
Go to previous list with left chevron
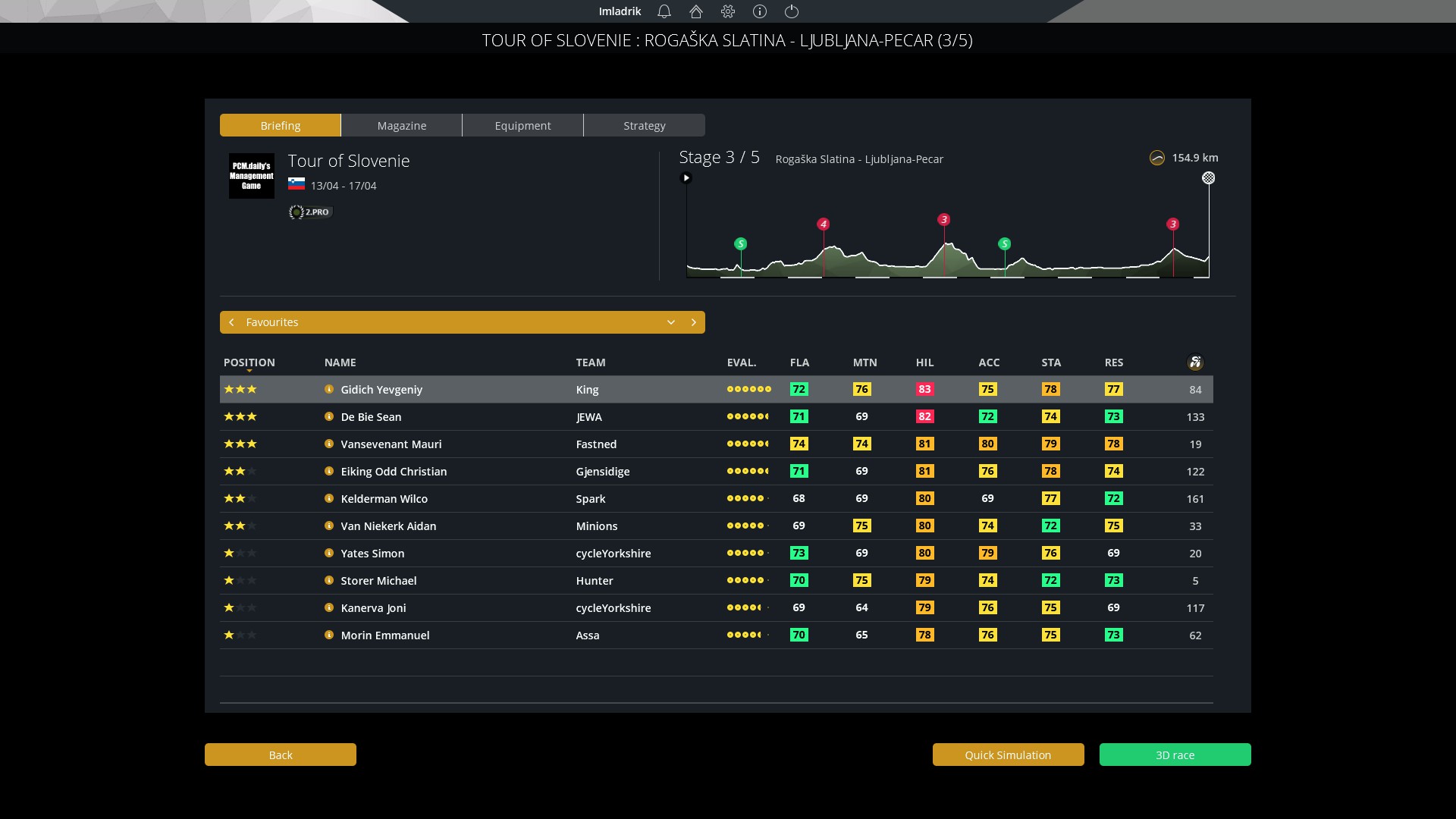coord(232,322)
